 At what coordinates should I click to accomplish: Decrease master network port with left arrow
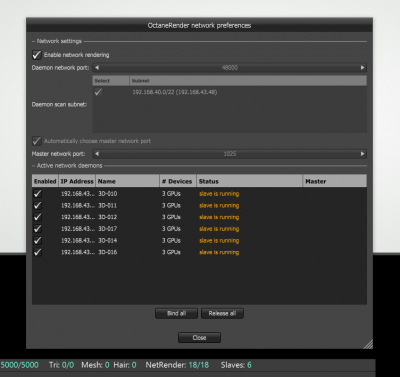[97, 154]
